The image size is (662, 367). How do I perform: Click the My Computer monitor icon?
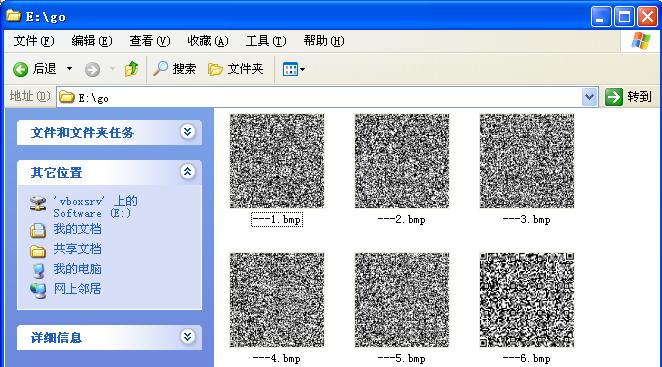(x=38, y=271)
